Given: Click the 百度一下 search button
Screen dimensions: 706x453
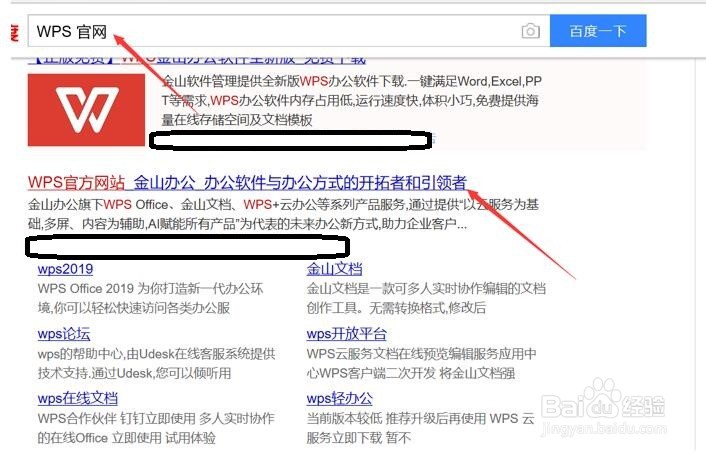Looking at the screenshot, I should coord(598,31).
